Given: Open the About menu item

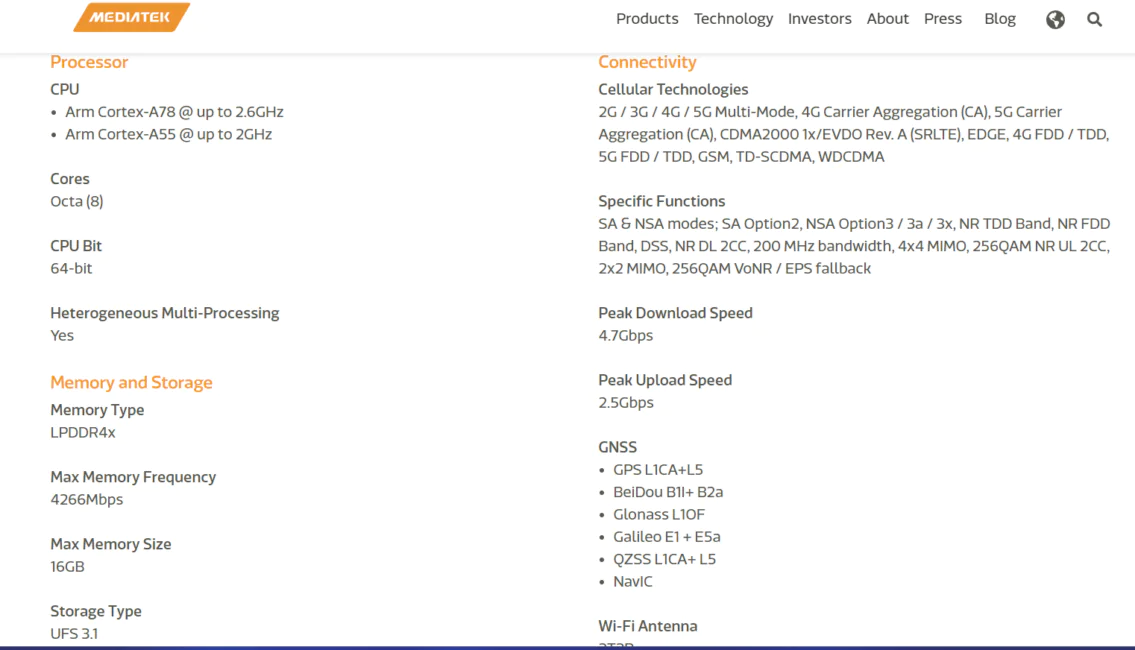Looking at the screenshot, I should tap(887, 19).
